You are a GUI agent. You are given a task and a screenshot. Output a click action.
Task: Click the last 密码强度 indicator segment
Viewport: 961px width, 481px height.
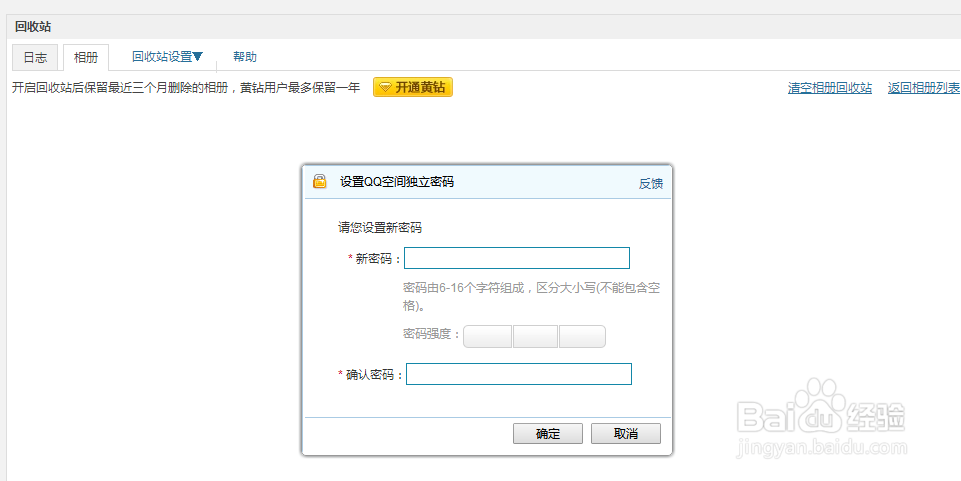click(x=582, y=336)
